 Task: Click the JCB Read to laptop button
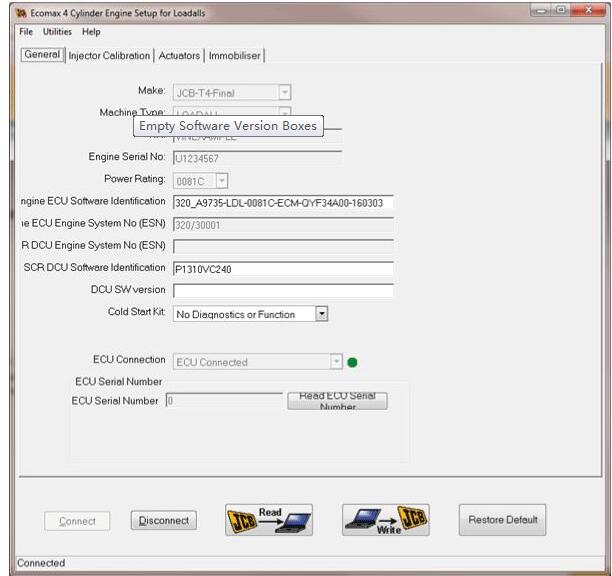(x=269, y=520)
